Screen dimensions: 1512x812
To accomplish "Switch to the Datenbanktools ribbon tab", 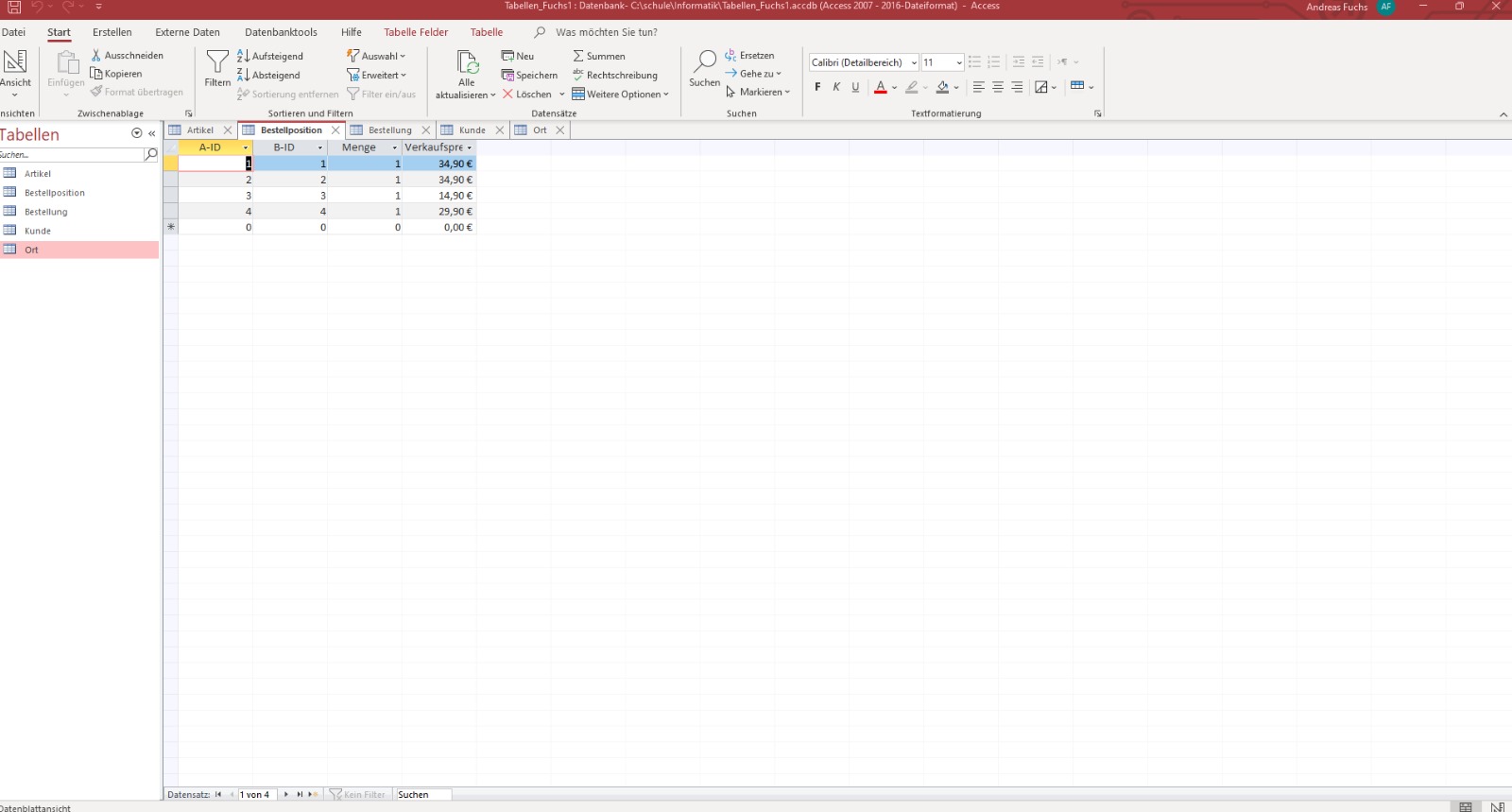I will click(281, 32).
